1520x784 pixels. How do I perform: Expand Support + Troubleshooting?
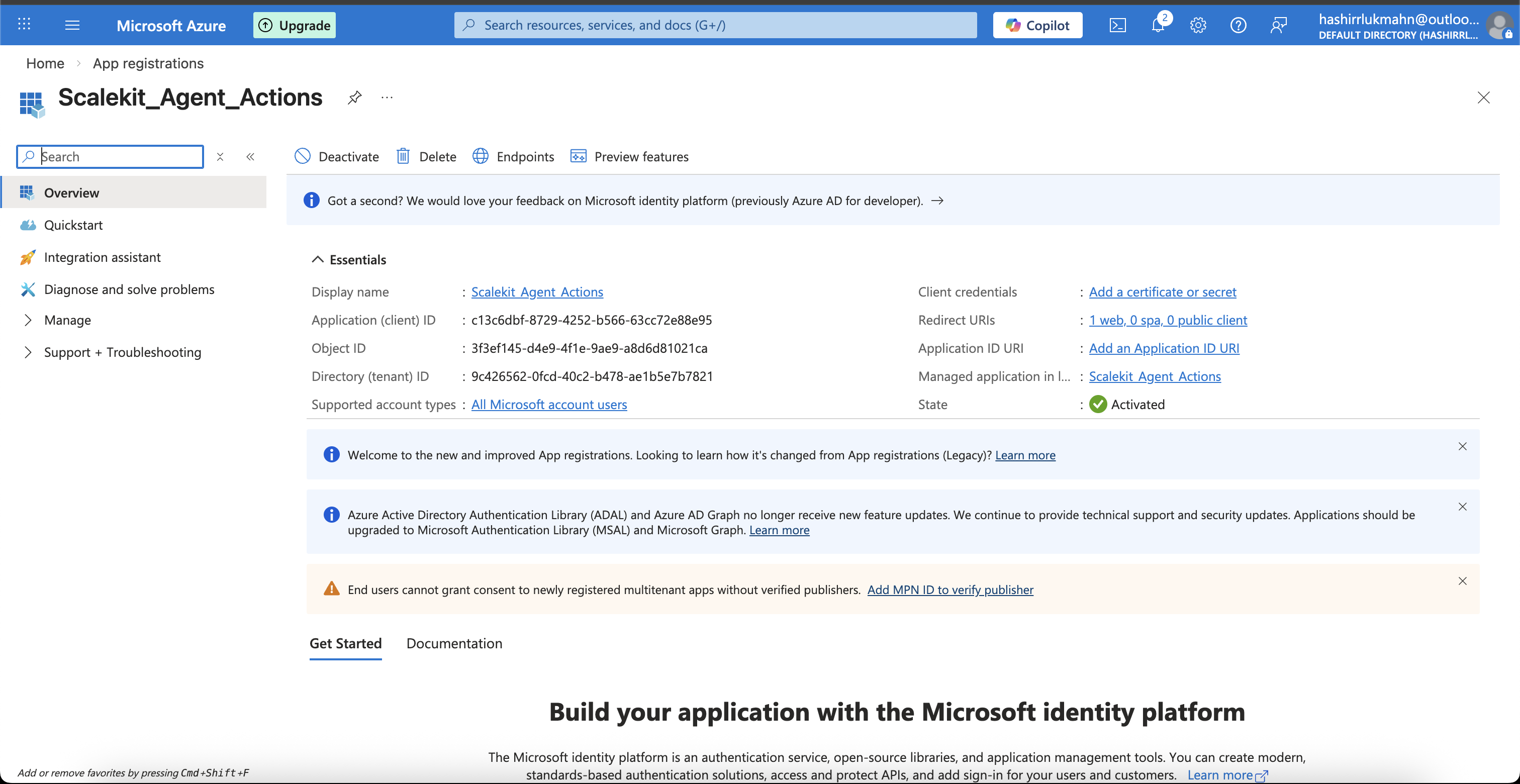click(x=122, y=352)
